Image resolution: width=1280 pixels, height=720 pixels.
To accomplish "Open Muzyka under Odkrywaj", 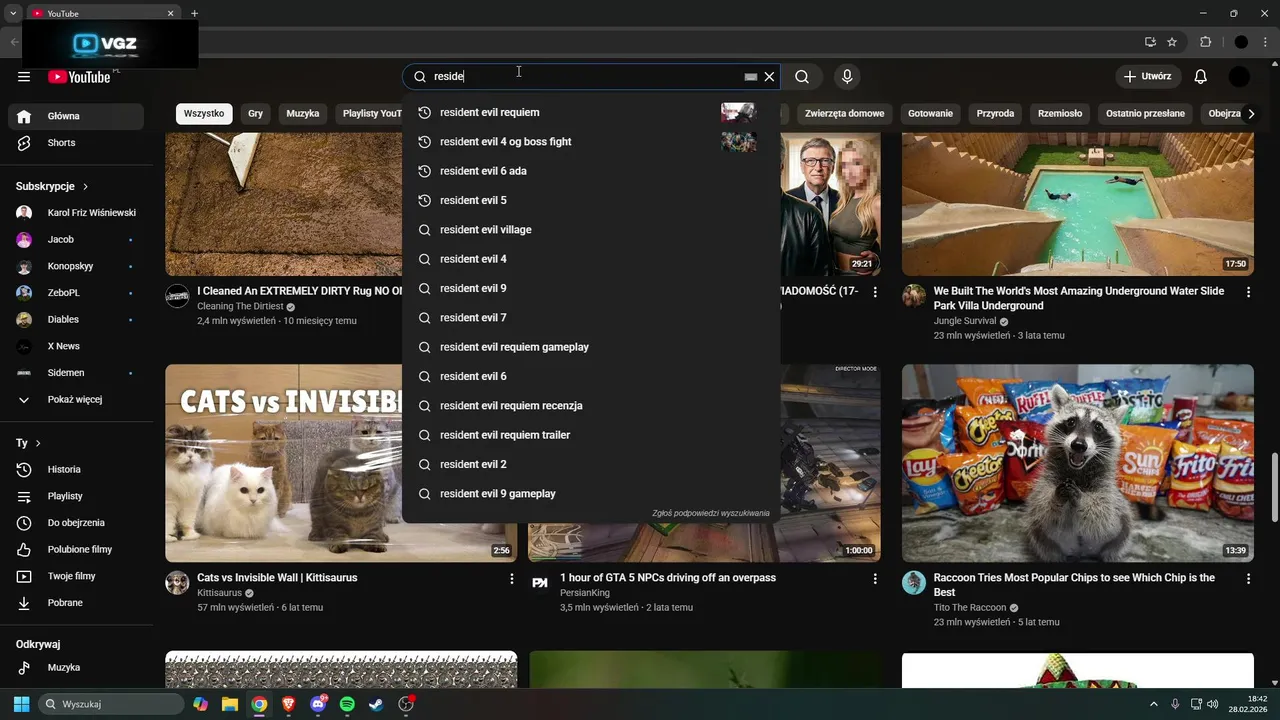I will coord(76,668).
